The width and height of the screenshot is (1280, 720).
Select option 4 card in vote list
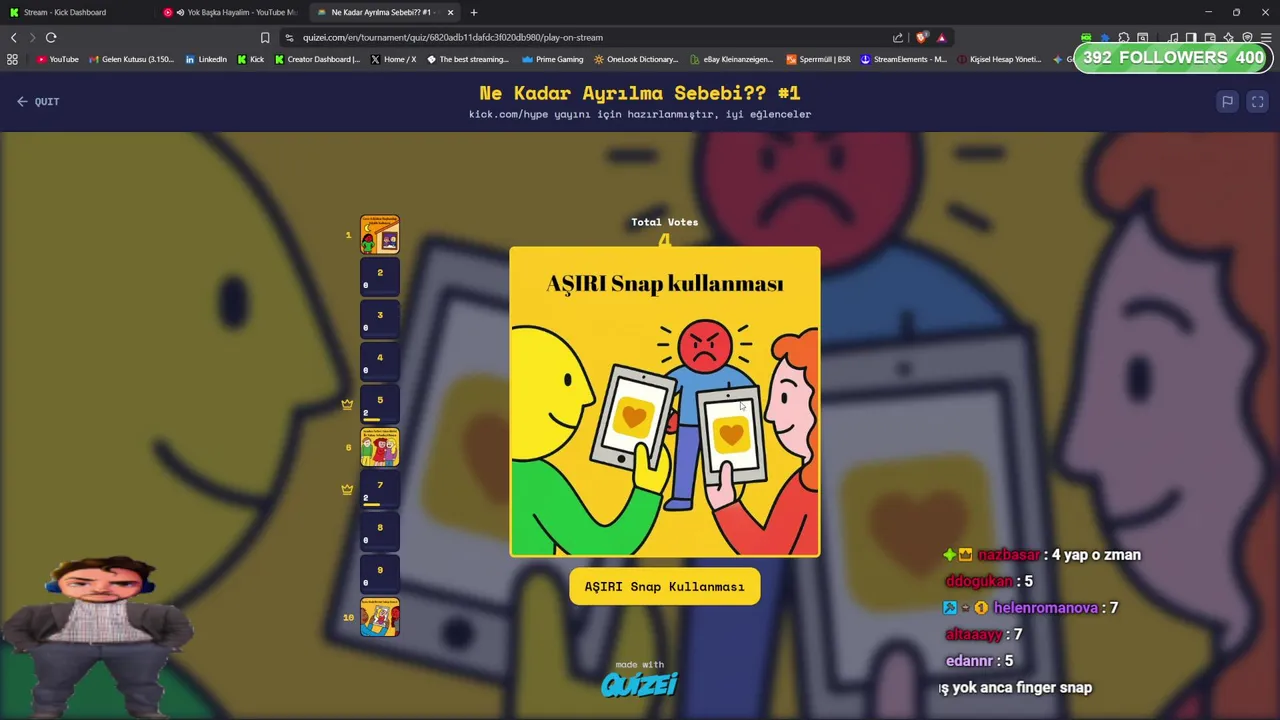tap(380, 362)
